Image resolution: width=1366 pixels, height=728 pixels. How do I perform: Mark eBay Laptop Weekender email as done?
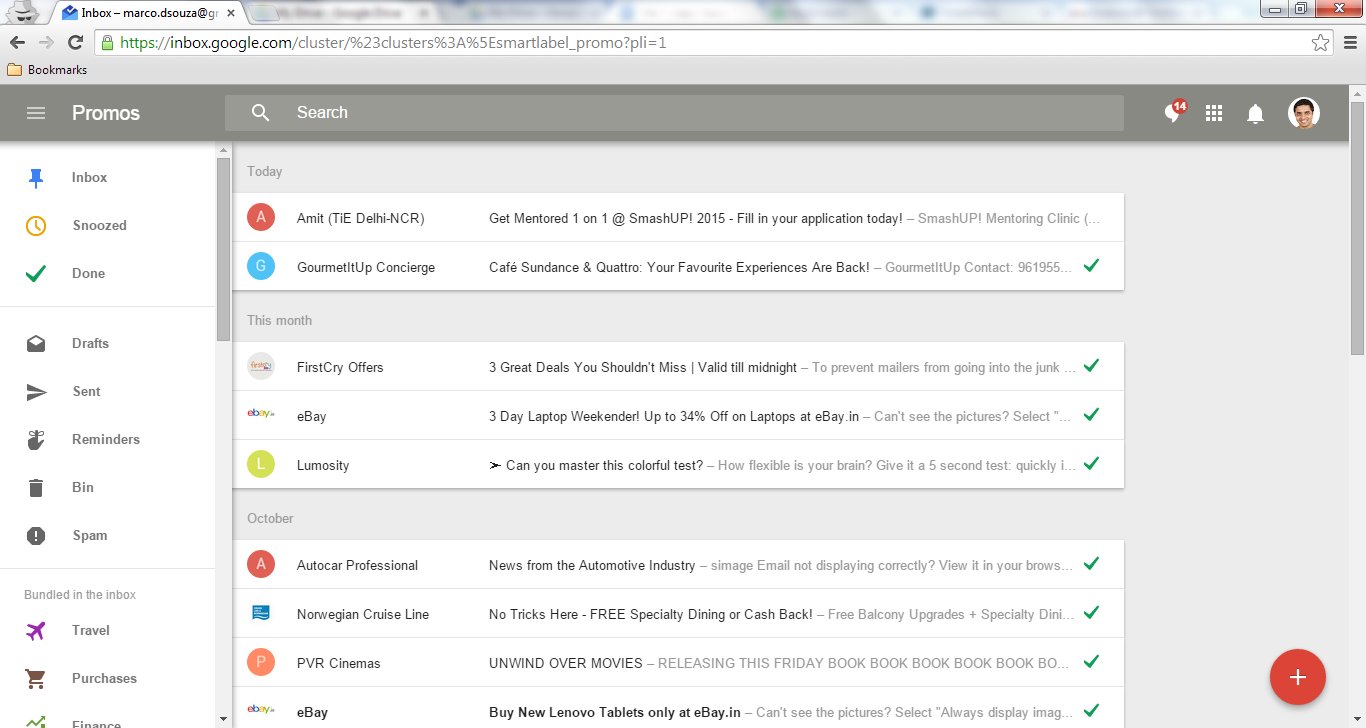tap(1091, 414)
